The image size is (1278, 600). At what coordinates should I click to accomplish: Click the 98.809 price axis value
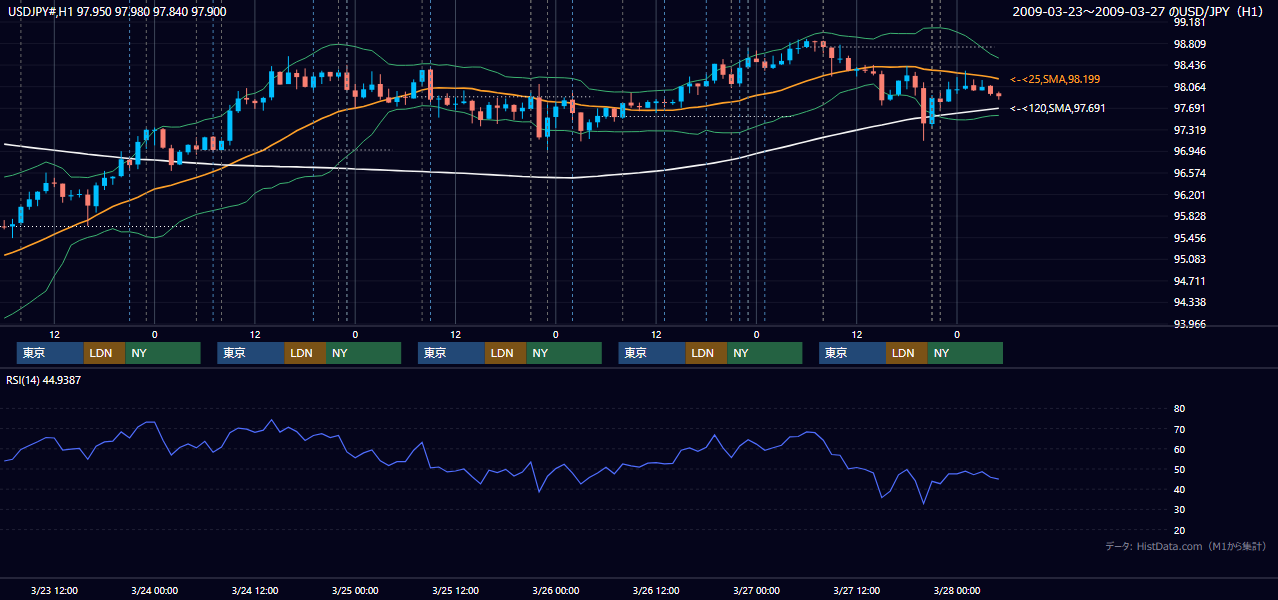[x=1192, y=44]
